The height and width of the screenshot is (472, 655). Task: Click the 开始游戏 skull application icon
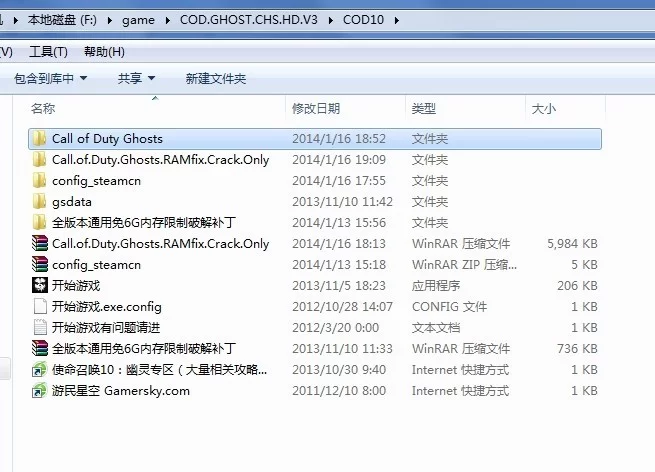coord(40,286)
